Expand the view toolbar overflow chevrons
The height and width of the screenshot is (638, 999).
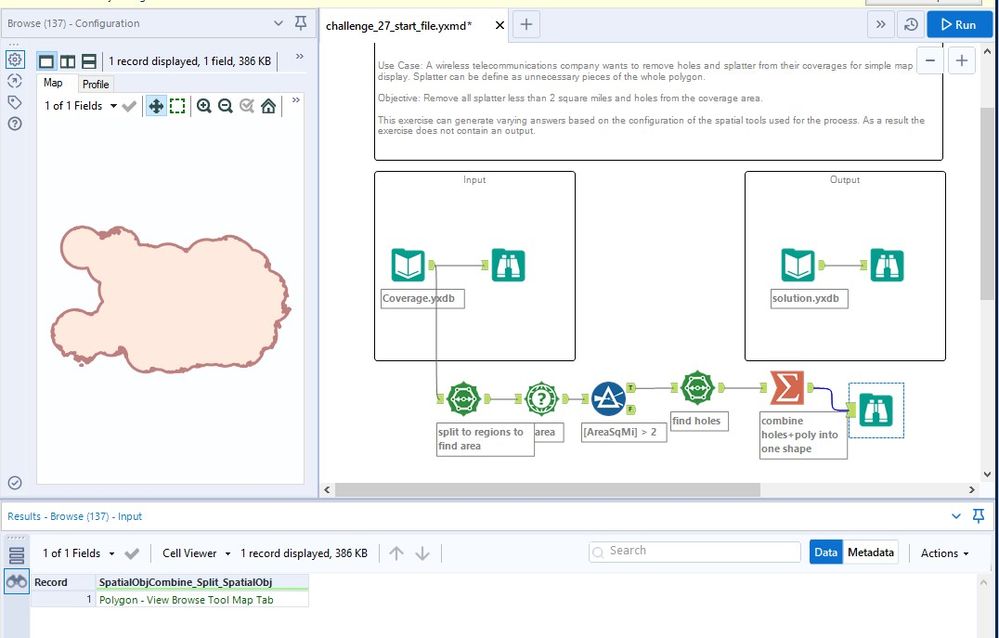(x=299, y=57)
